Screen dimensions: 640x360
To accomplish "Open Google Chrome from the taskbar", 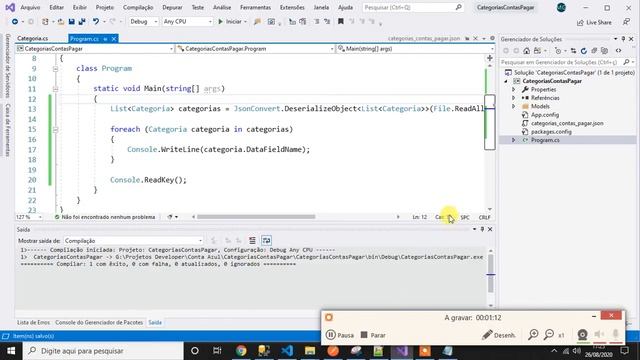I will [x=241, y=351].
